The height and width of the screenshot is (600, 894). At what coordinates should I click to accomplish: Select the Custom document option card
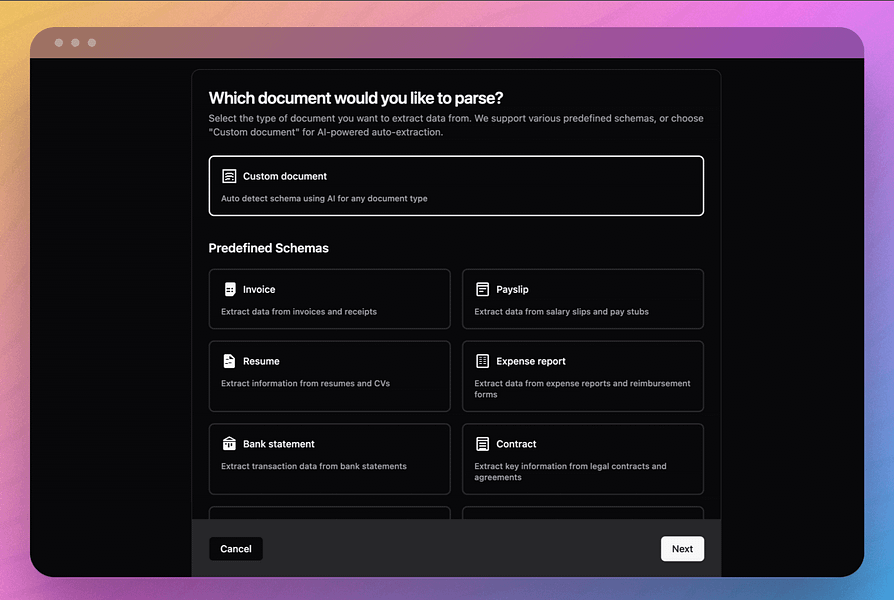[x=456, y=186]
